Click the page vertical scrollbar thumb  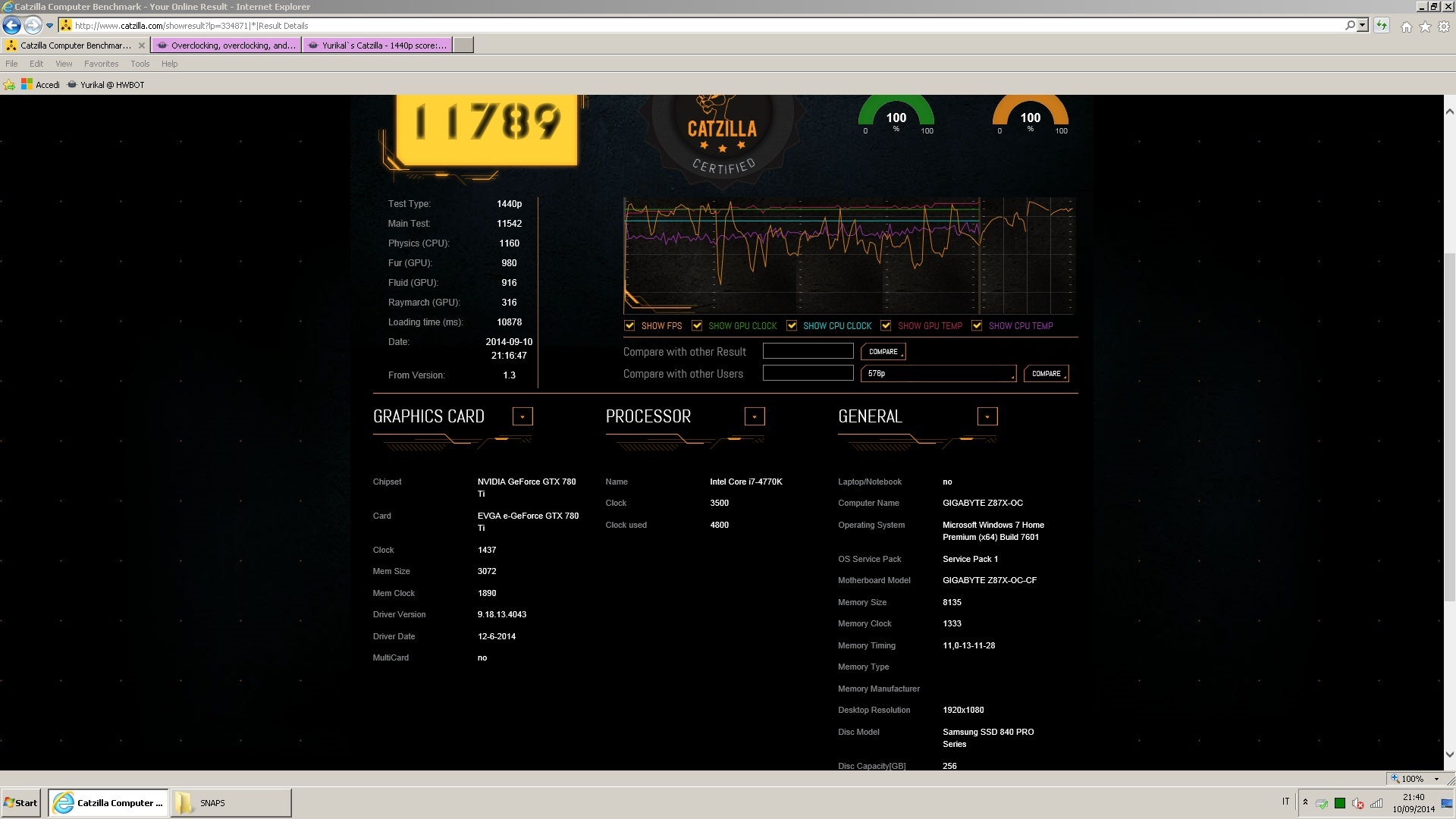[1449, 428]
